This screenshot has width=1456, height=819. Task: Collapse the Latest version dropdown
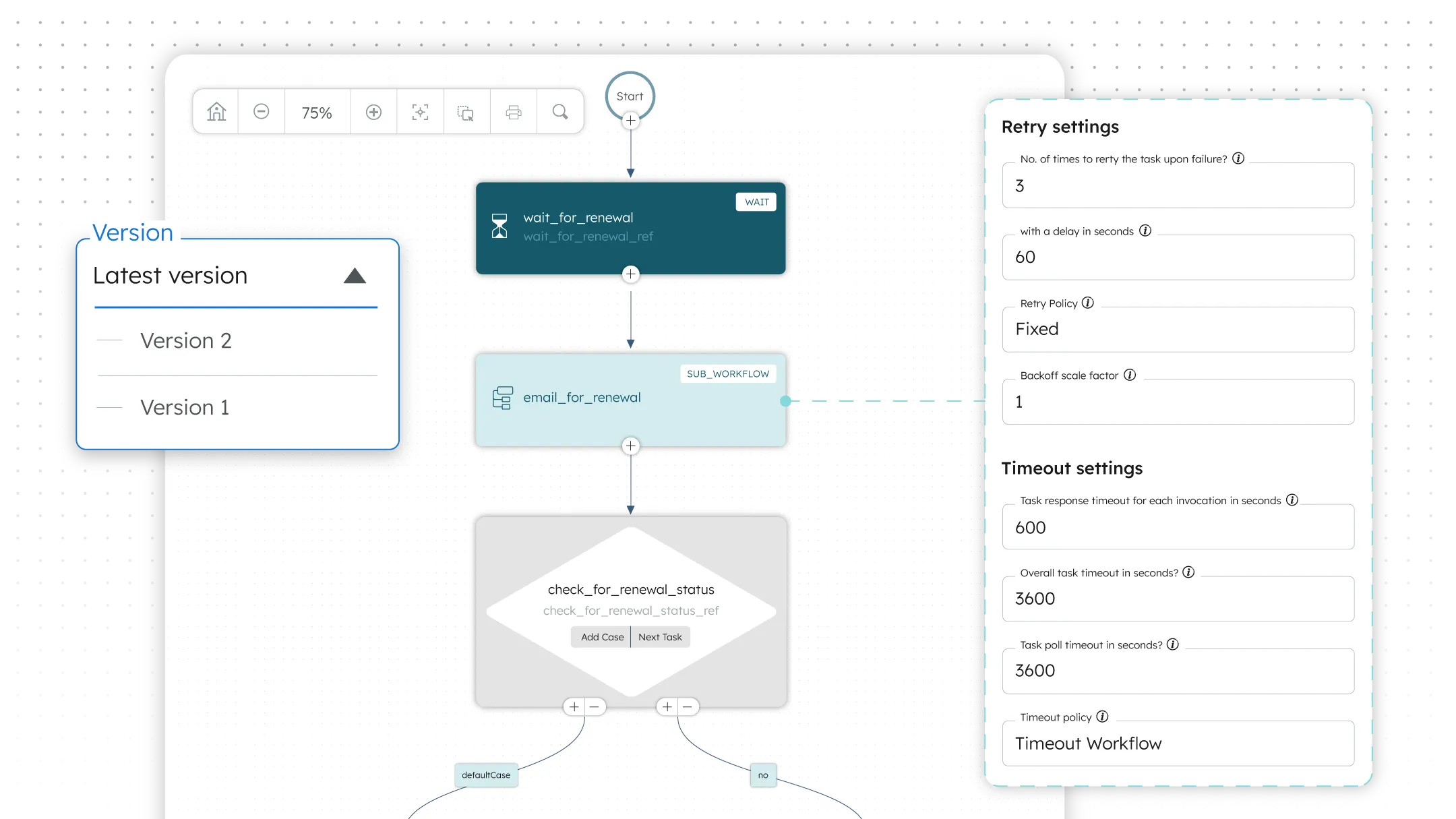tap(355, 276)
